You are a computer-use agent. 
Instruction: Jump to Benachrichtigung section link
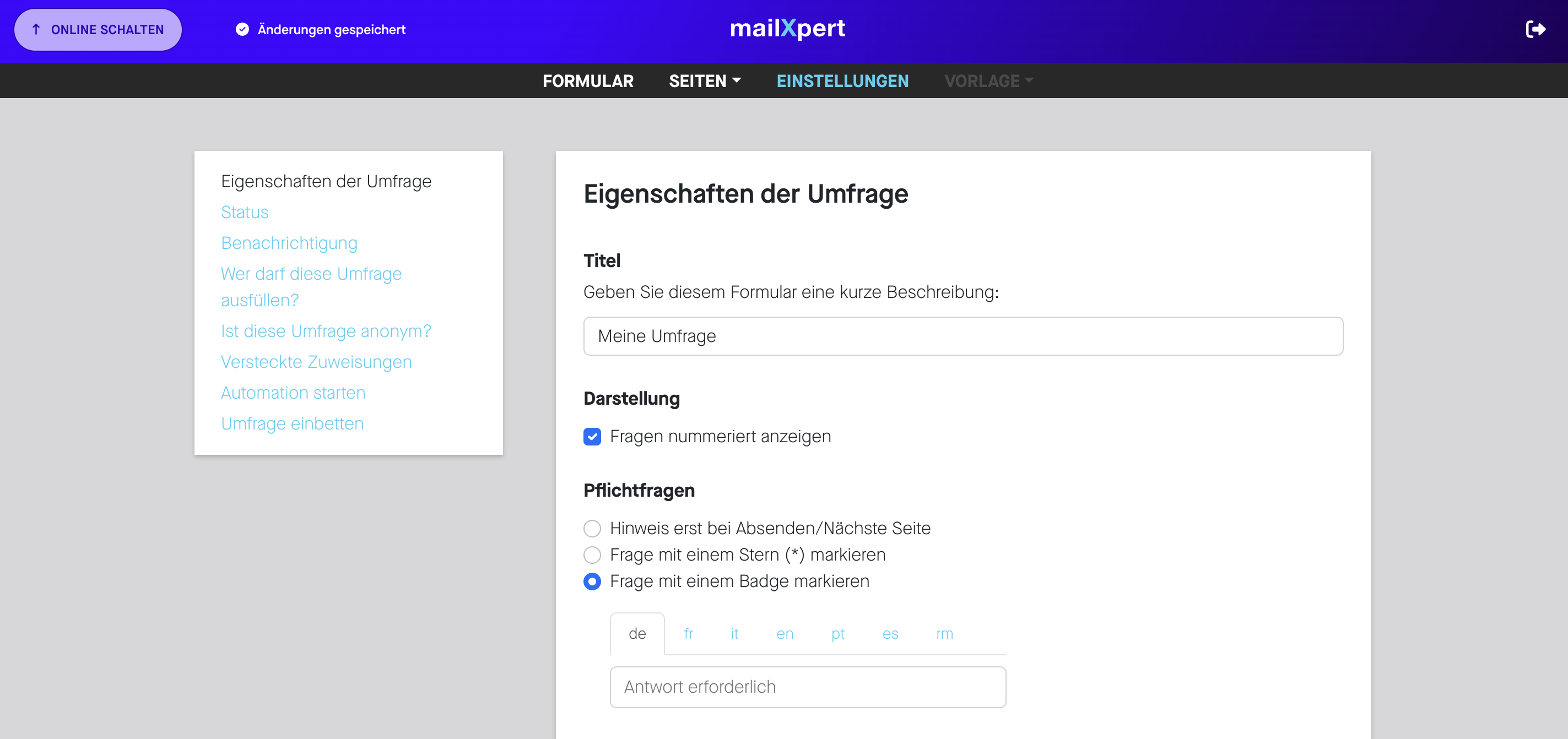click(289, 243)
